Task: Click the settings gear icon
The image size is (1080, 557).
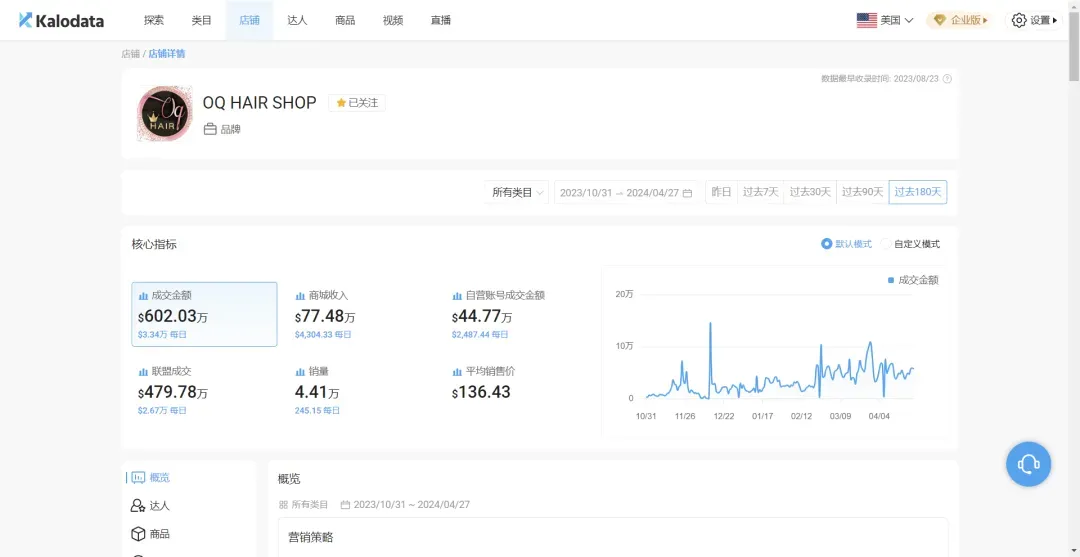Action: 1019,20
